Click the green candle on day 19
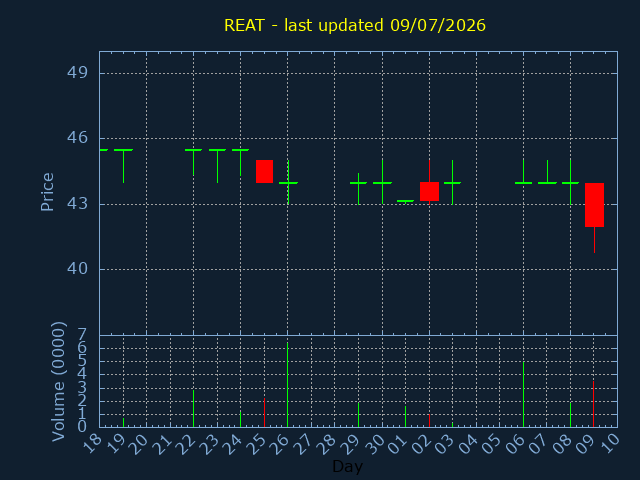The width and height of the screenshot is (640, 480). 123,166
